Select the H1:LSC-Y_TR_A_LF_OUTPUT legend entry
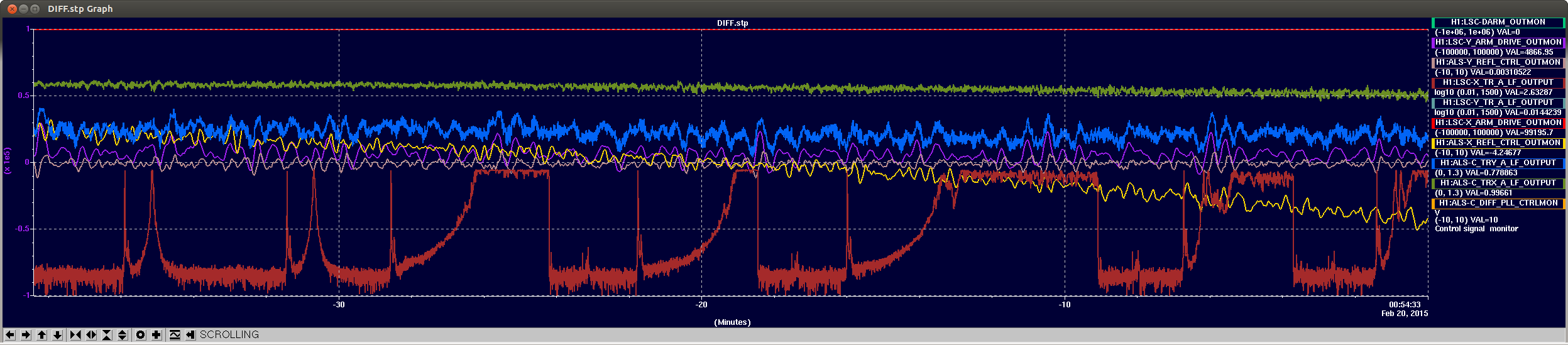This screenshot has width=1568, height=345. [x=1498, y=102]
